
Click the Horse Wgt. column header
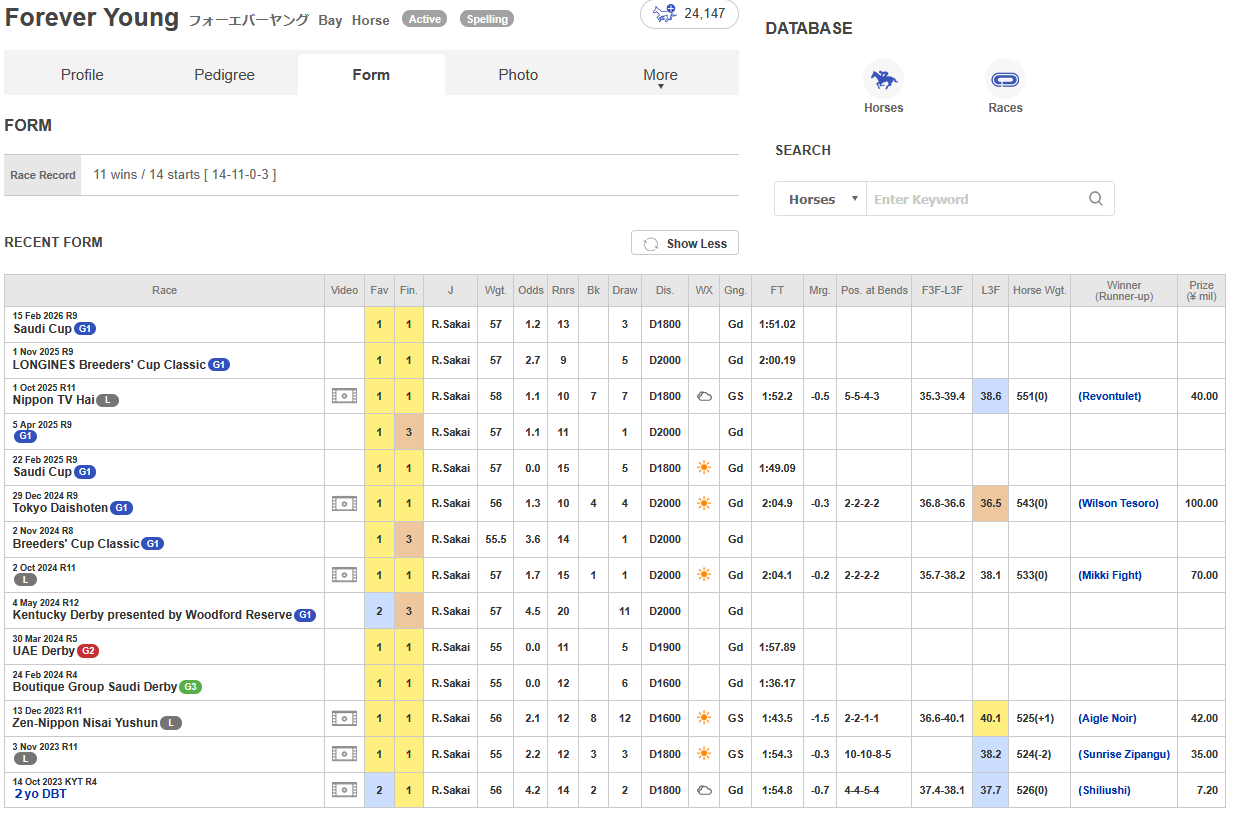coord(1039,290)
